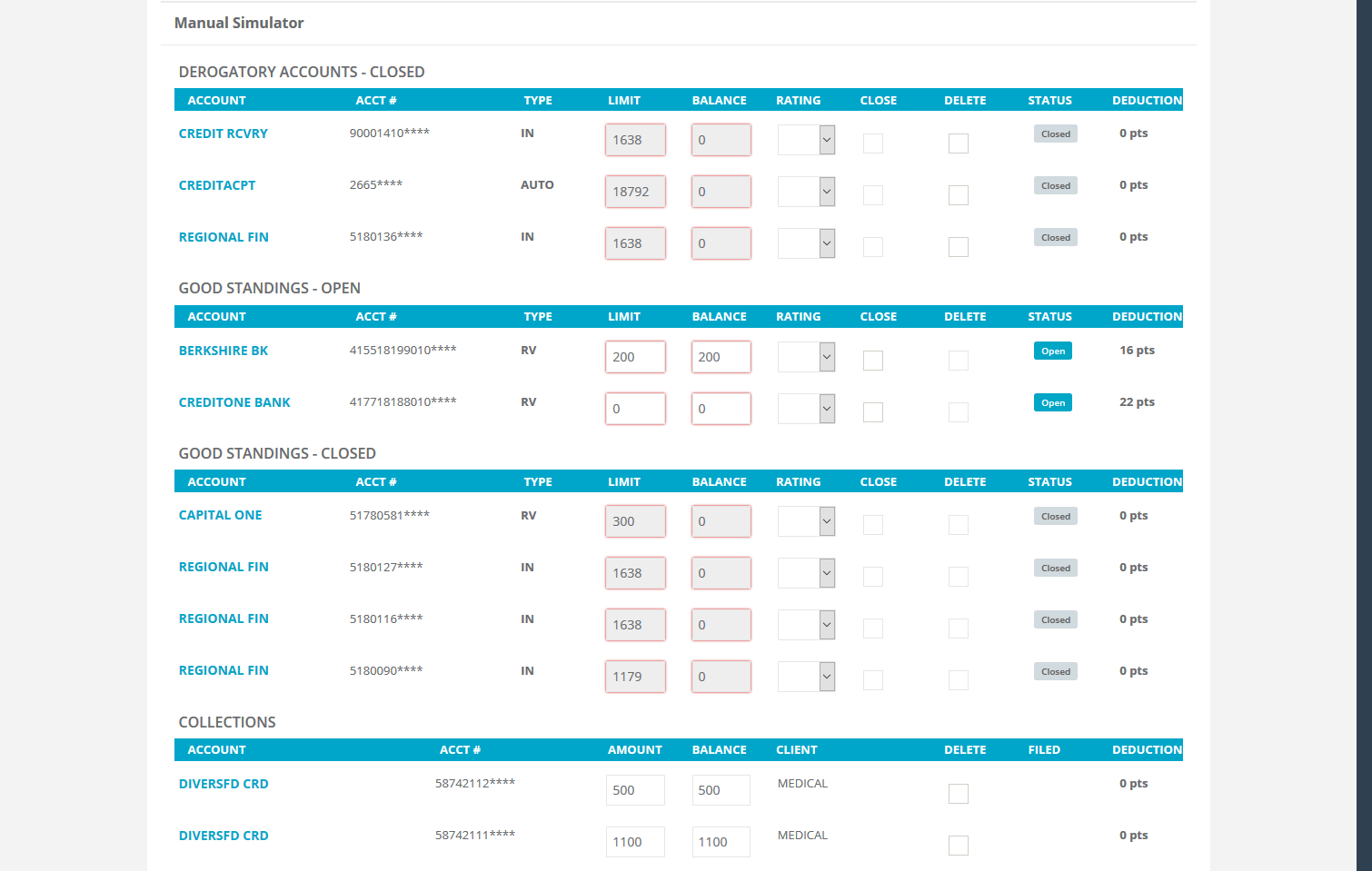Viewport: 1372px width, 871px height.
Task: Click Closed status badge for CREDITACPT
Action: point(1055,185)
